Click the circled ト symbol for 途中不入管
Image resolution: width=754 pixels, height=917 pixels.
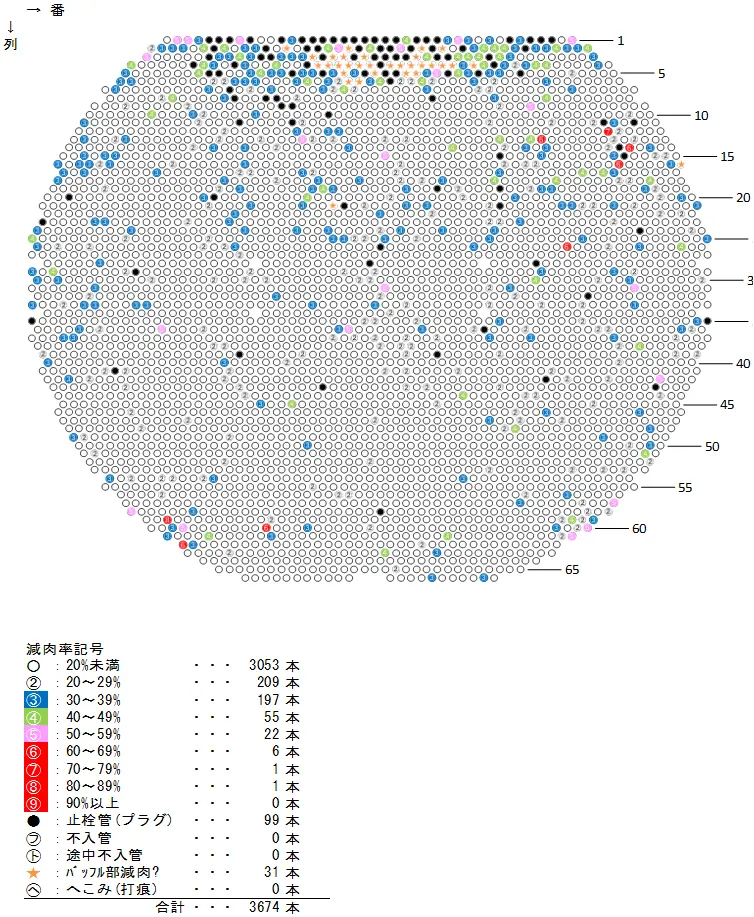(34, 856)
